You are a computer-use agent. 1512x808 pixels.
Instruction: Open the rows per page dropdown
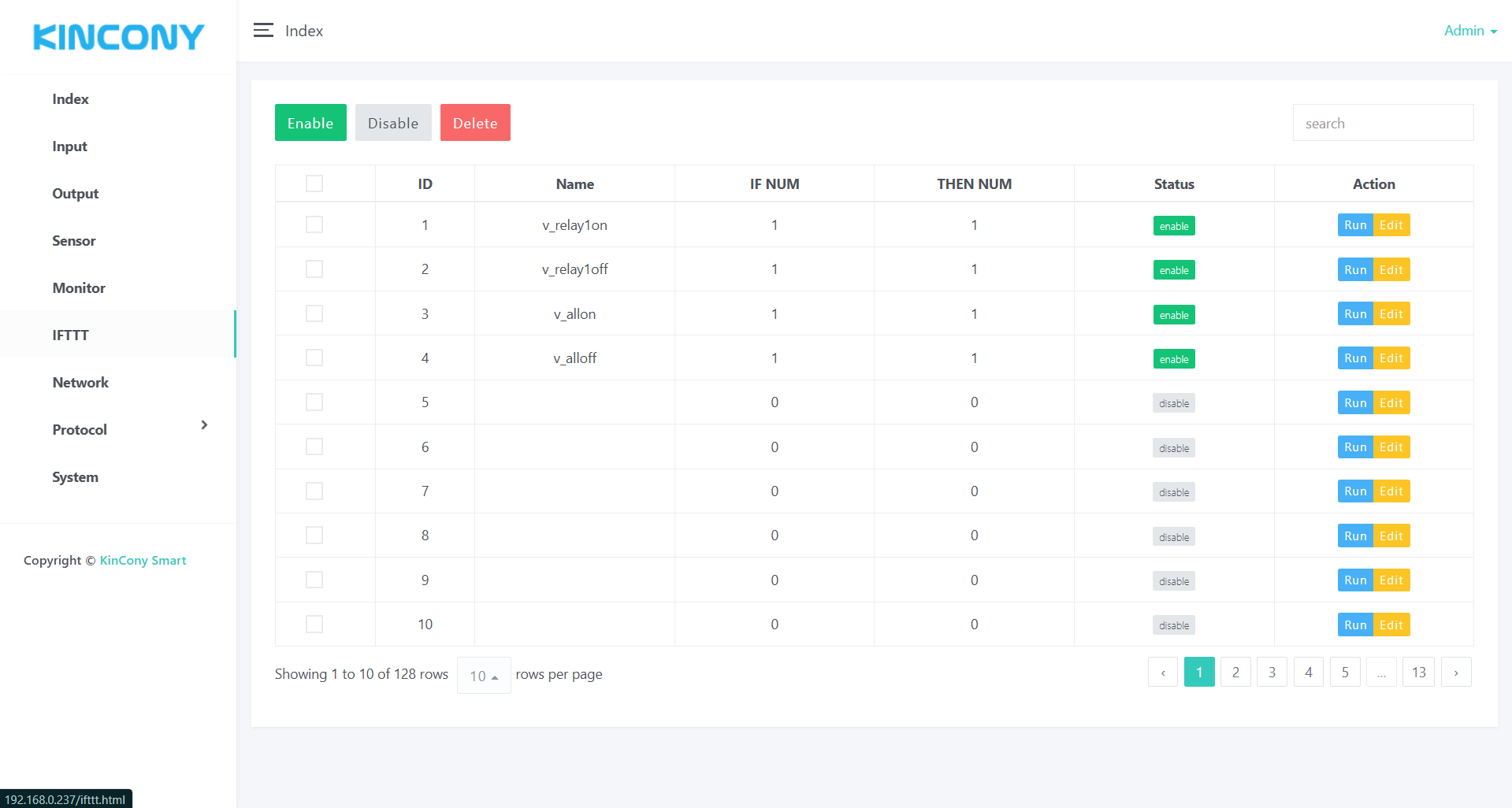click(484, 676)
